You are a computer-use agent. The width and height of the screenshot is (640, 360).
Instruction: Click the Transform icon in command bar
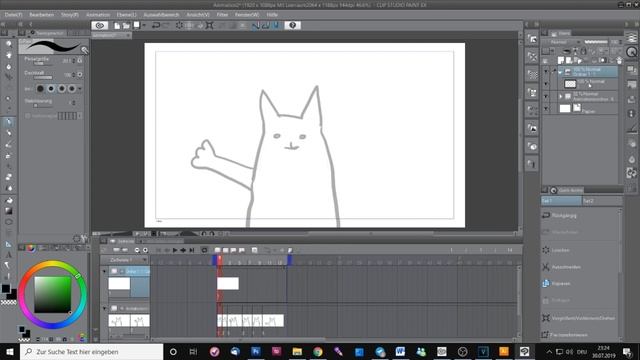pyautogui.click(x=209, y=25)
